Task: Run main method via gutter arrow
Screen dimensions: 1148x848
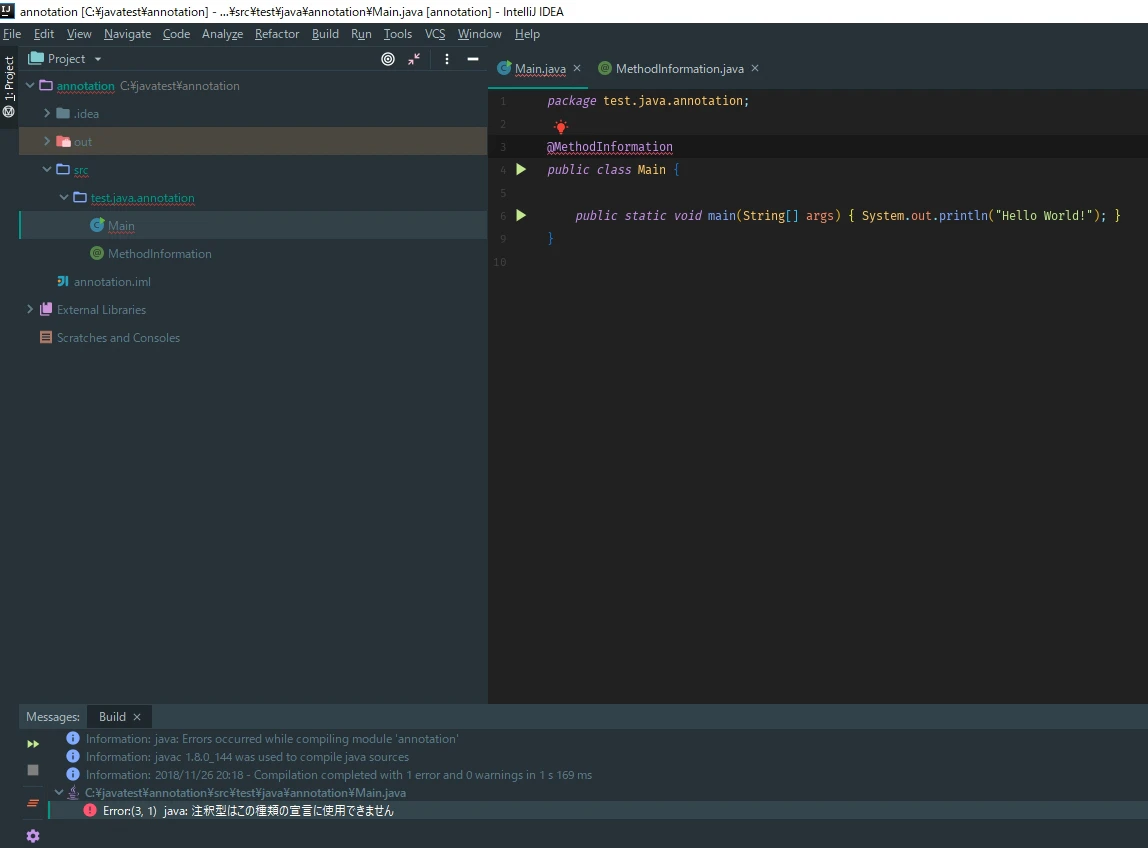Action: [521, 215]
